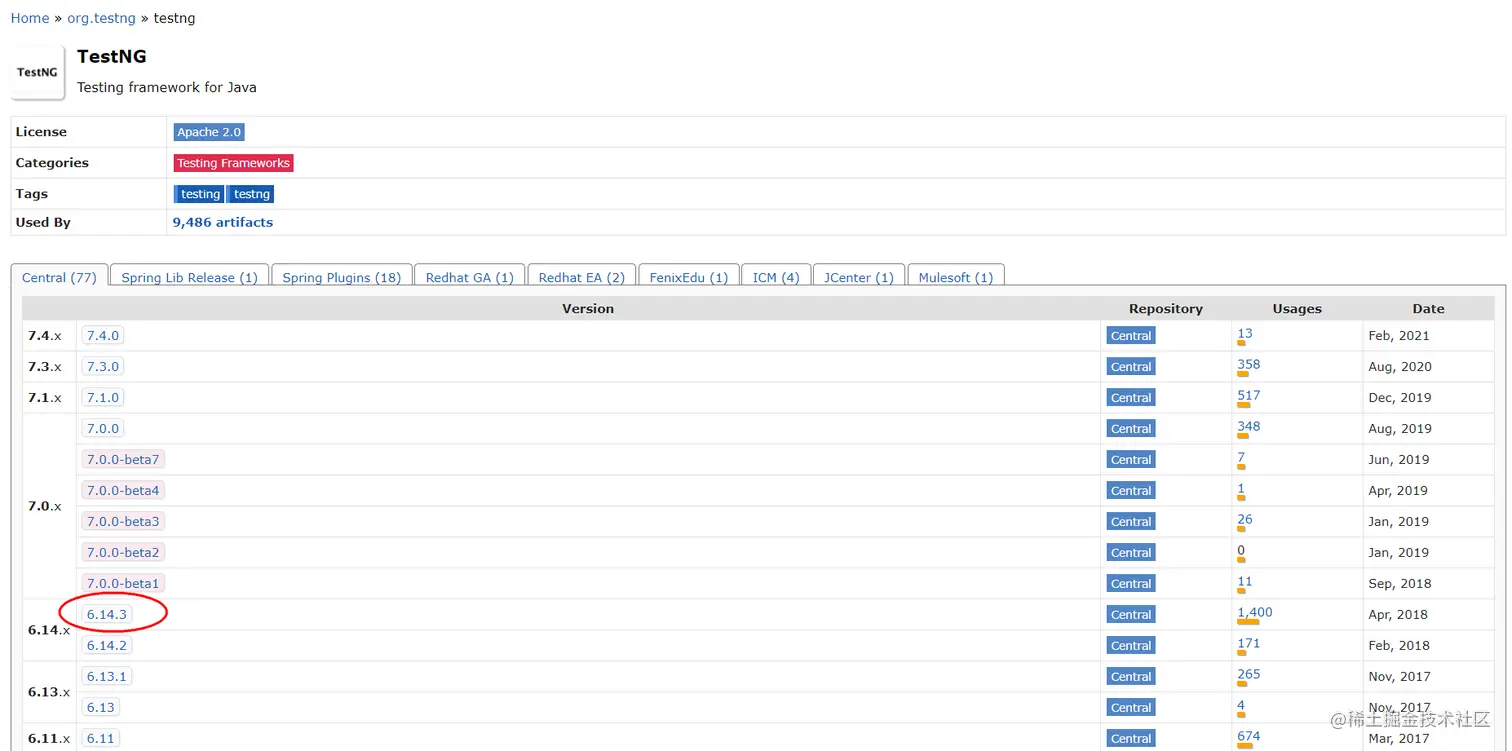Click the 7.4.x version group label
Image resolution: width=1512 pixels, height=751 pixels.
coord(45,336)
